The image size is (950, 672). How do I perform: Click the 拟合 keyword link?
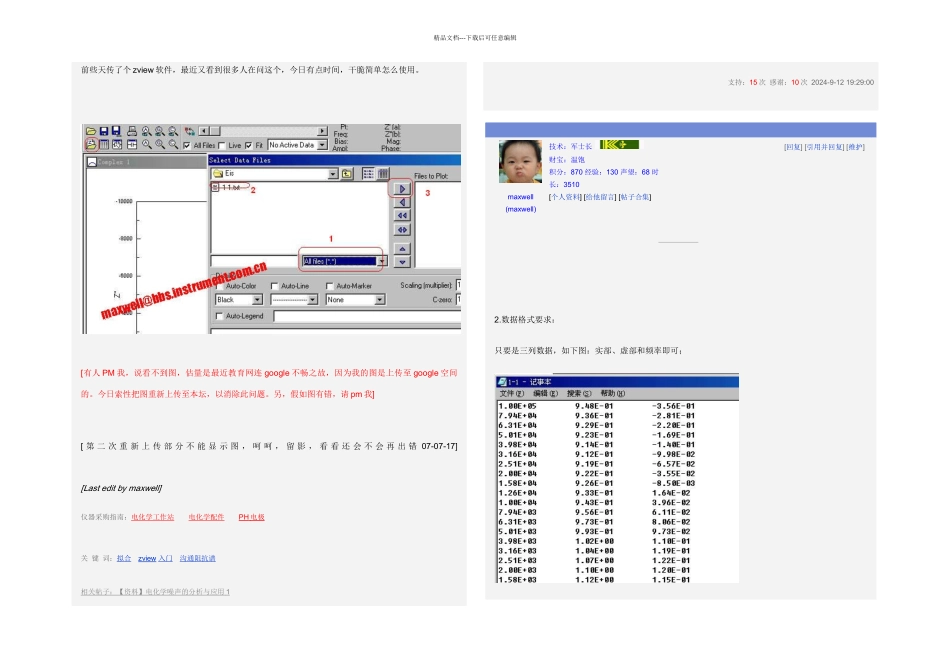coord(124,559)
